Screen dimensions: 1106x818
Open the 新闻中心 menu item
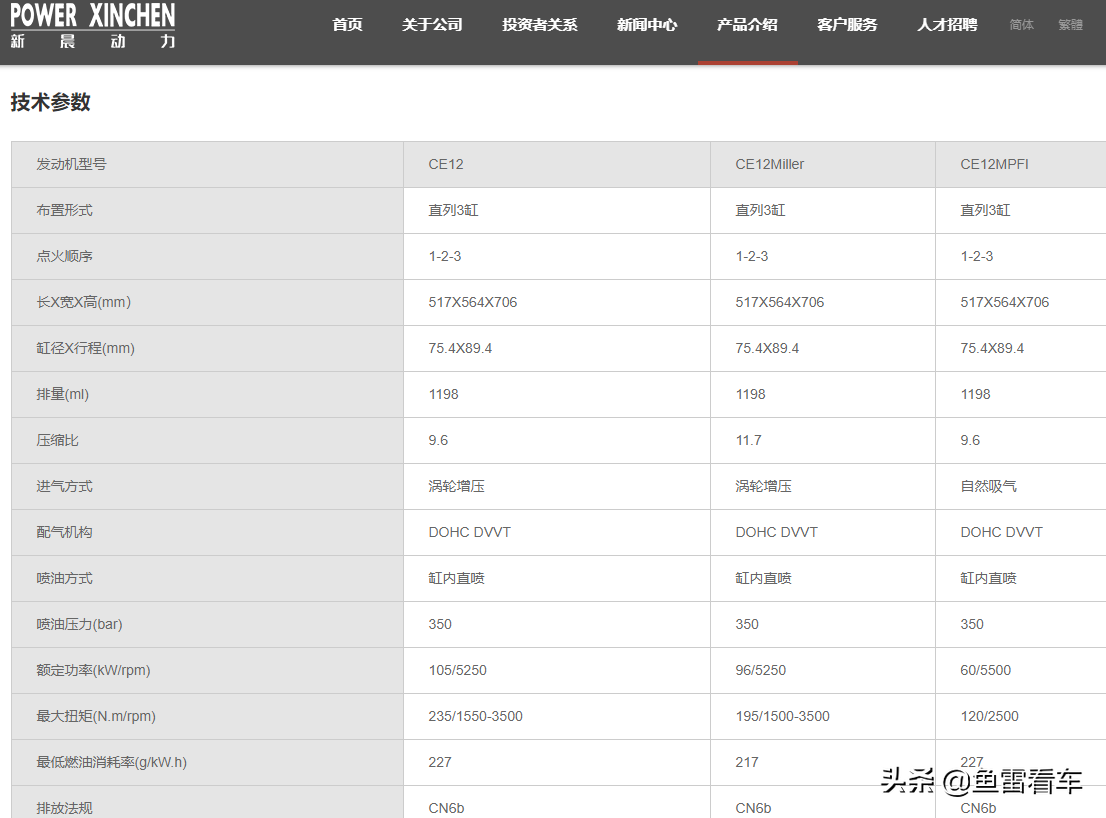tap(647, 25)
